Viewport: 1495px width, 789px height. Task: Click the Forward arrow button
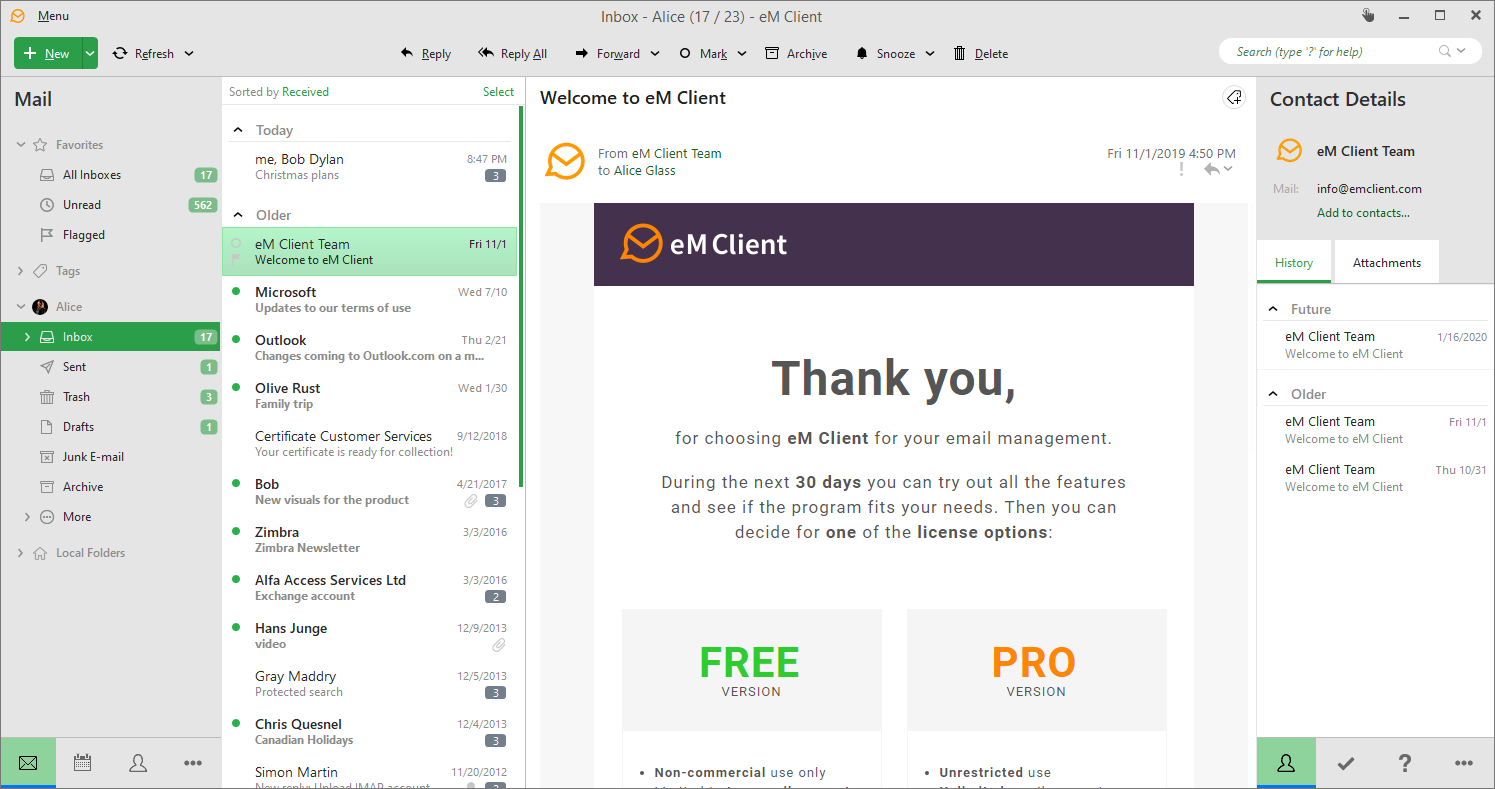607,53
